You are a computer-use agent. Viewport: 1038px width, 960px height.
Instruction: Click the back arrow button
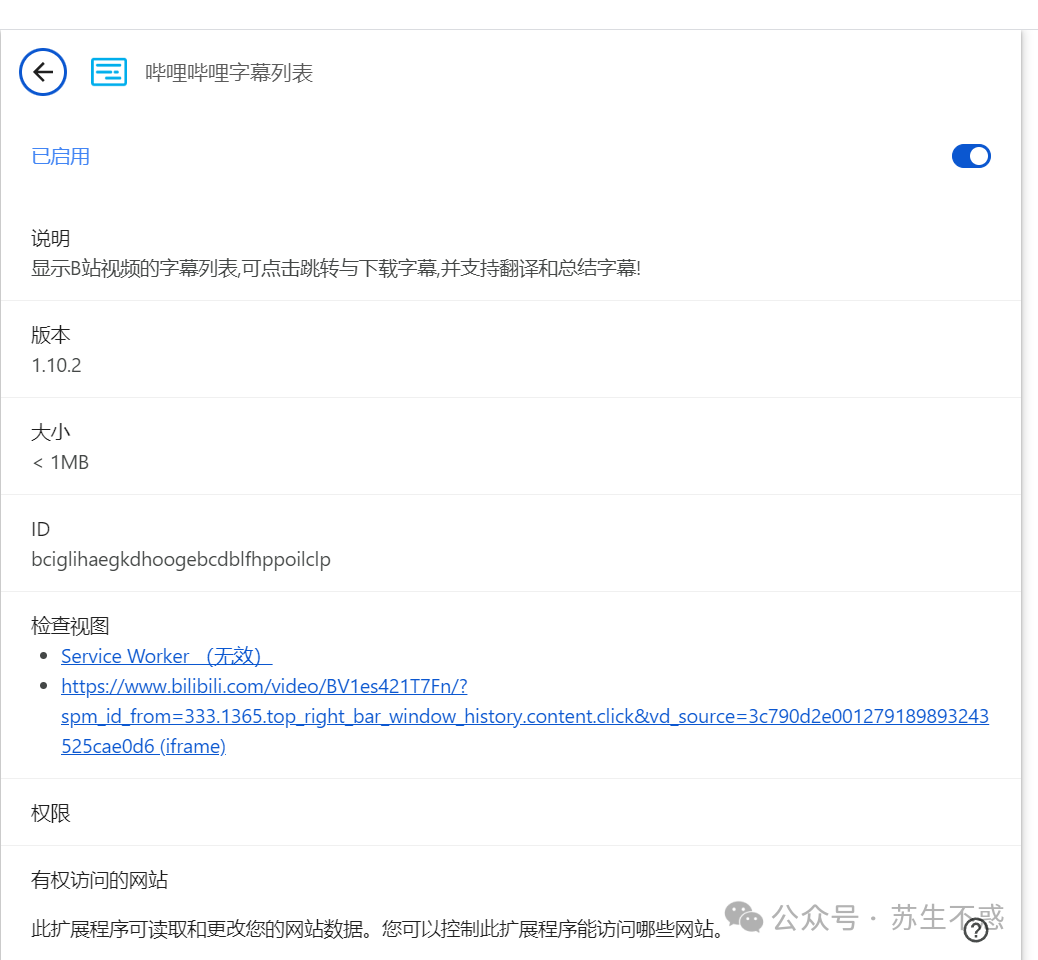(43, 72)
